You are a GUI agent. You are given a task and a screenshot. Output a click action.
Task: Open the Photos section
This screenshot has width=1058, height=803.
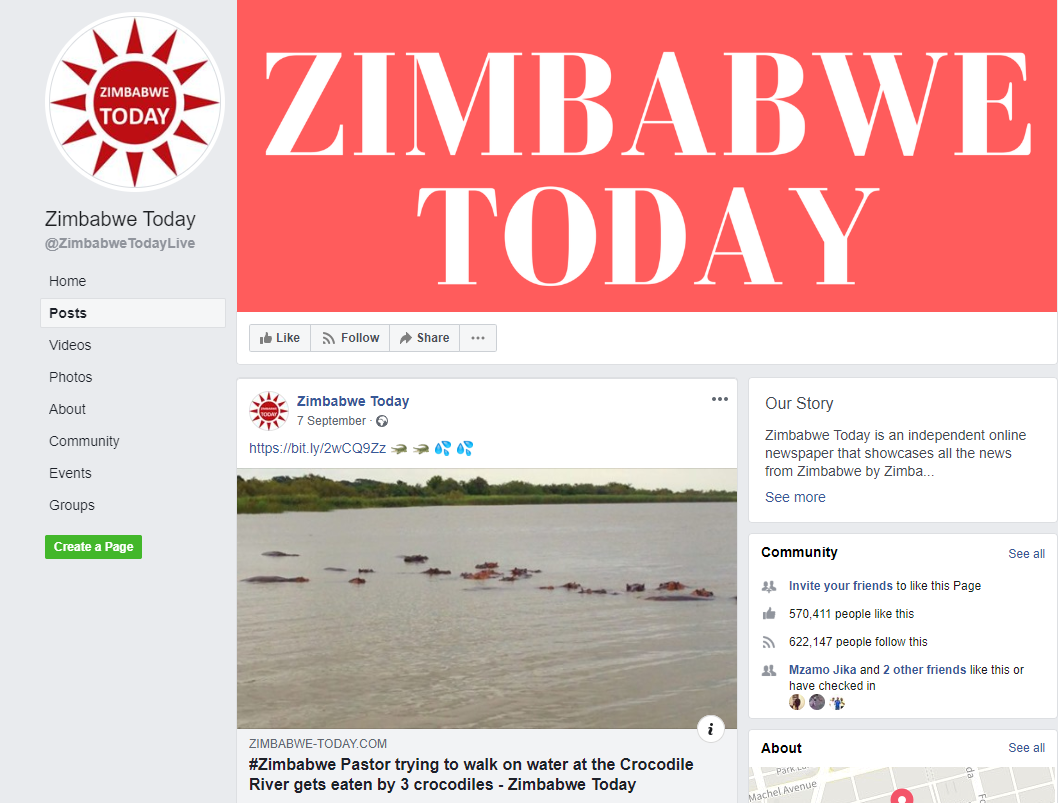click(x=71, y=377)
